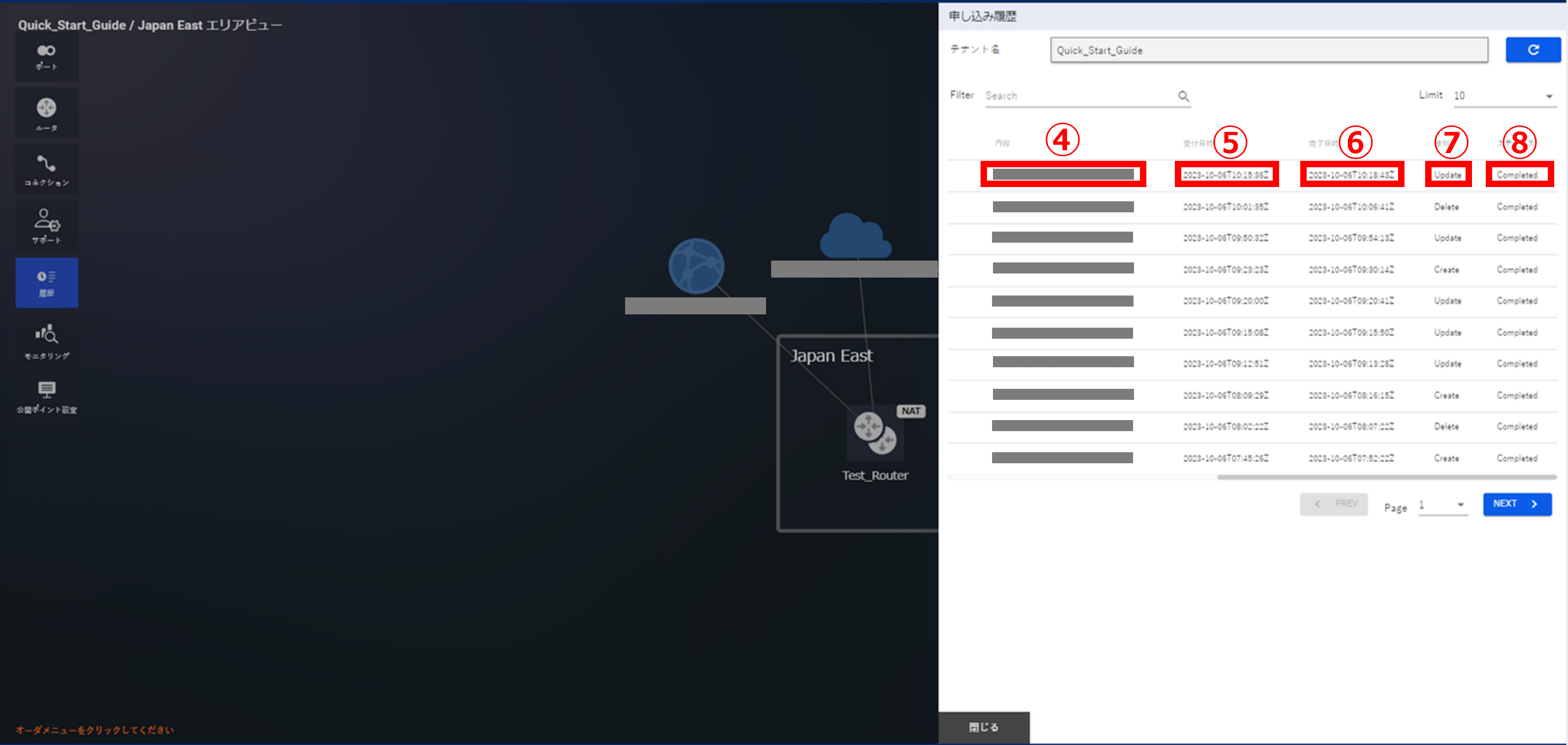Viewport: 1568px width, 745px height.
Task: Click completed time 2023-10-06T07:52:22Z
Action: coord(1351,458)
